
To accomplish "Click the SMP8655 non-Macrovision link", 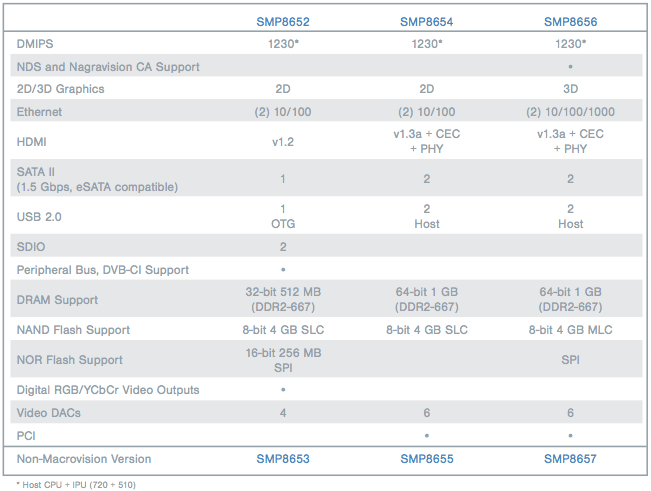I will tap(427, 459).
